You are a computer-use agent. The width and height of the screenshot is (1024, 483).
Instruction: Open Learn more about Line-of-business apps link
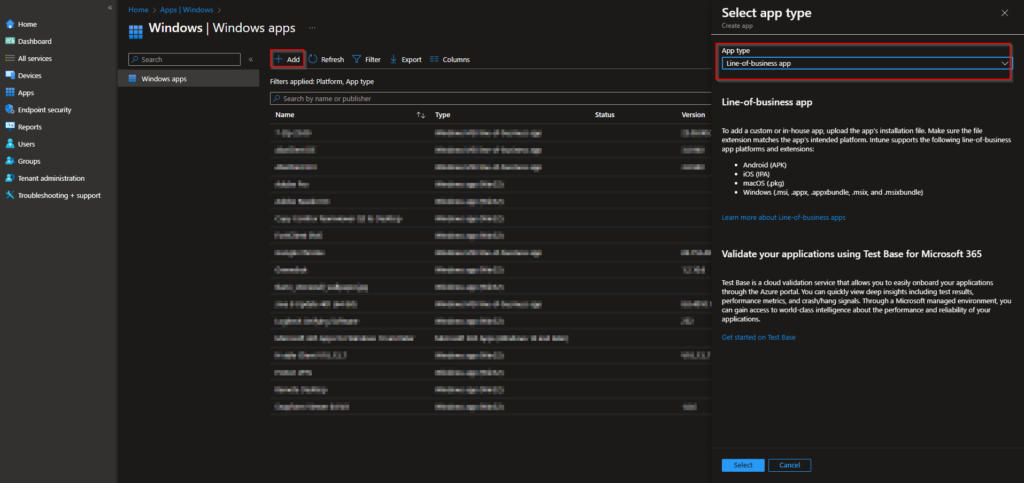click(x=784, y=217)
